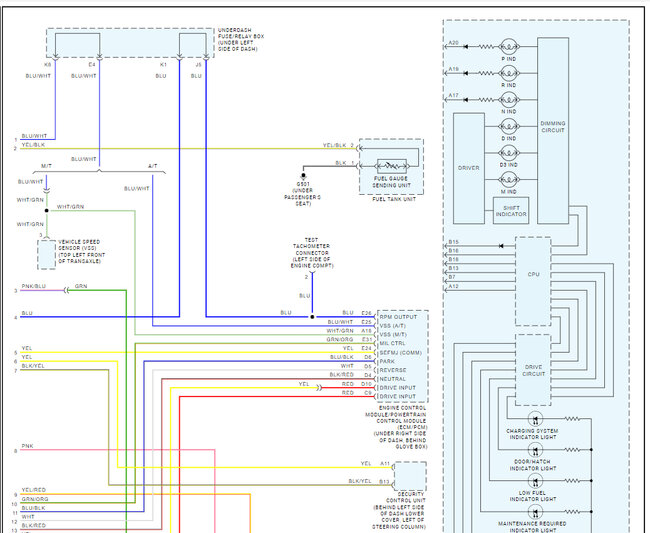This screenshot has height=533, width=650.
Task: Click the 'DRIVER' block
Action: (469, 168)
